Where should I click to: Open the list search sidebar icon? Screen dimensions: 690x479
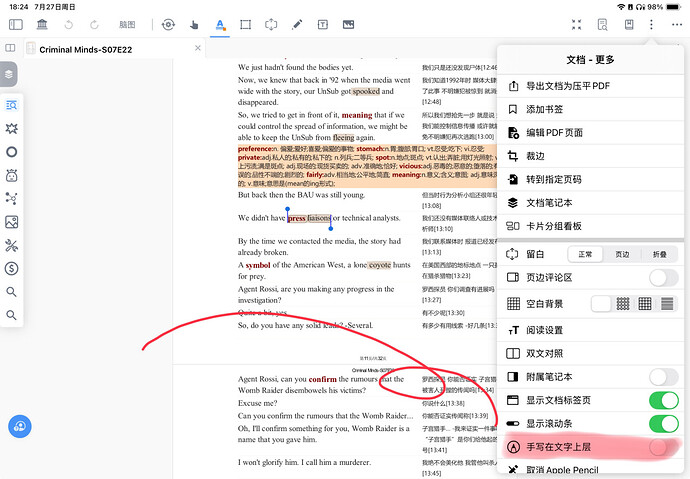11,105
